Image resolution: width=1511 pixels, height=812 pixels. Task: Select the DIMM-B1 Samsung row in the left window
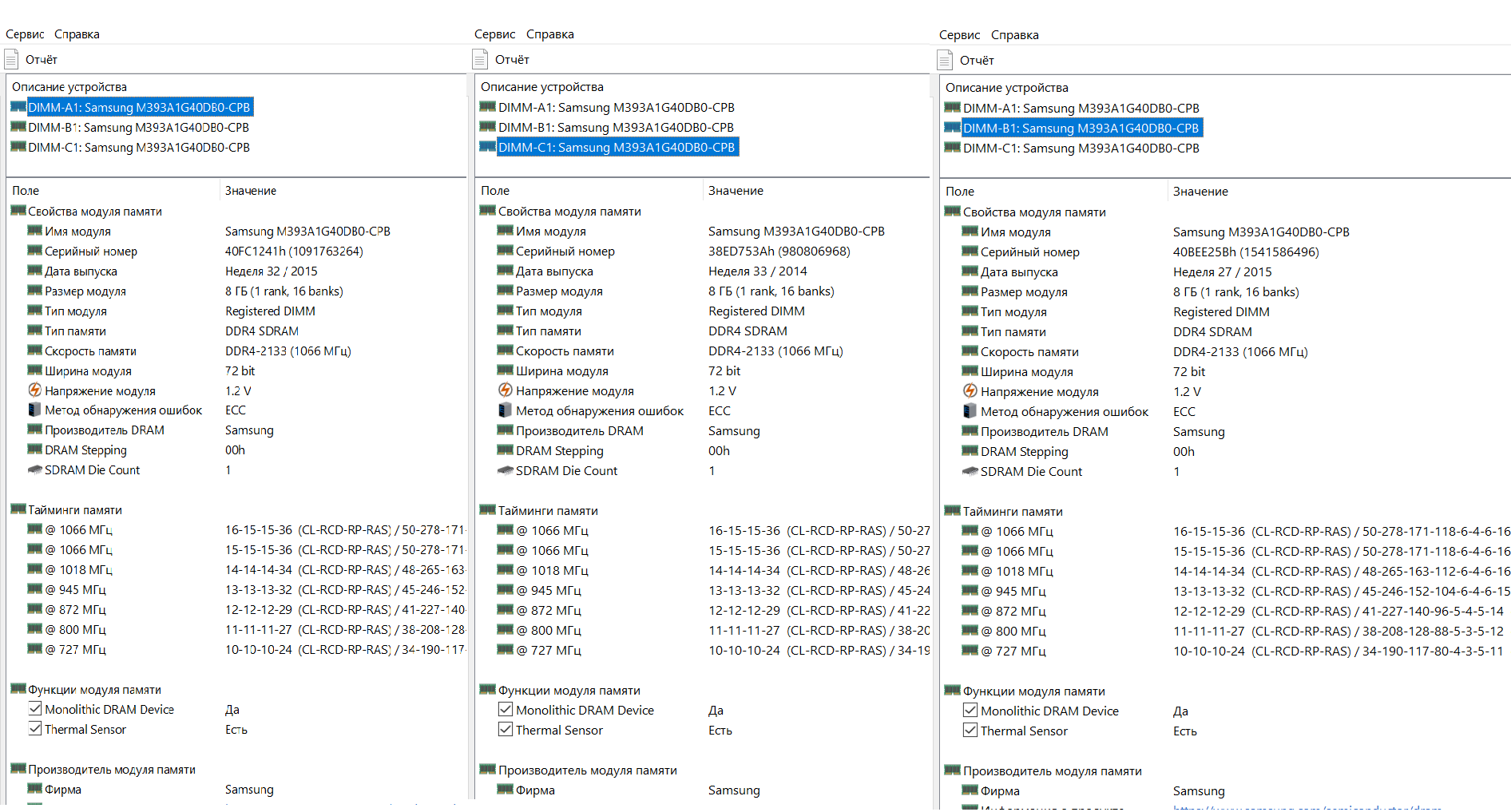[138, 127]
